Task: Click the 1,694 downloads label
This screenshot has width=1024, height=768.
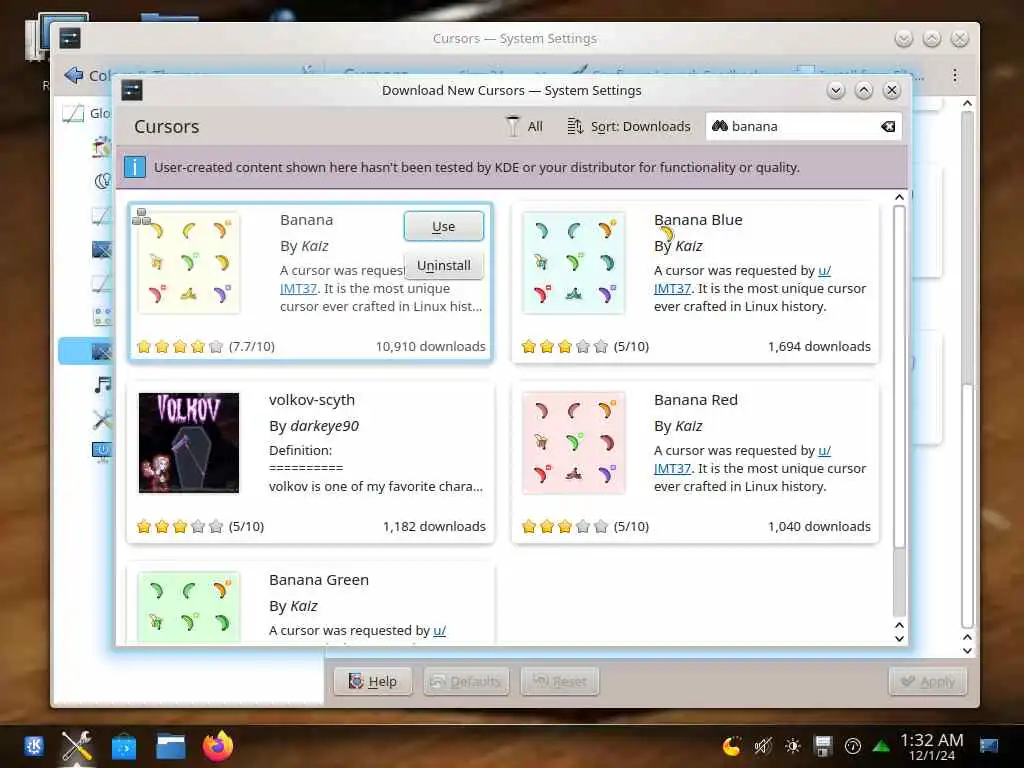Action: [x=819, y=347]
